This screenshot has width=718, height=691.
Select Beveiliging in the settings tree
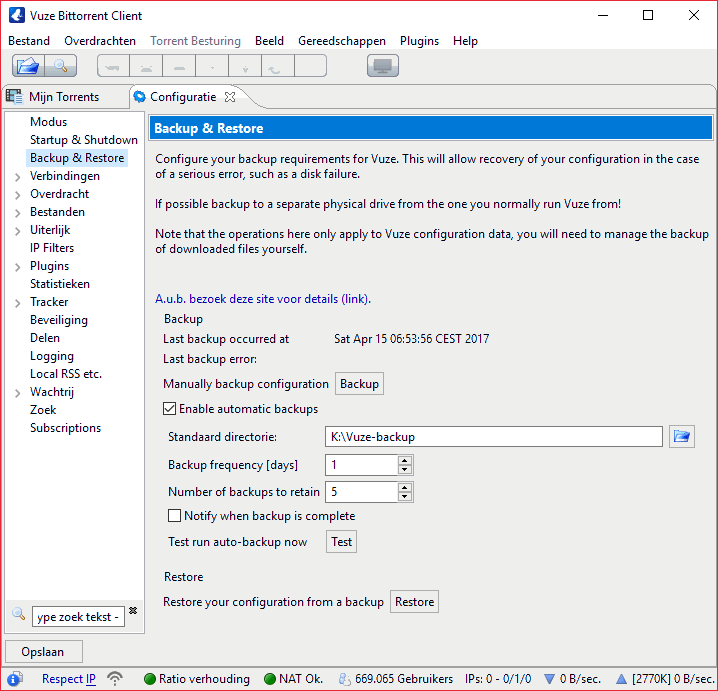[59, 320]
